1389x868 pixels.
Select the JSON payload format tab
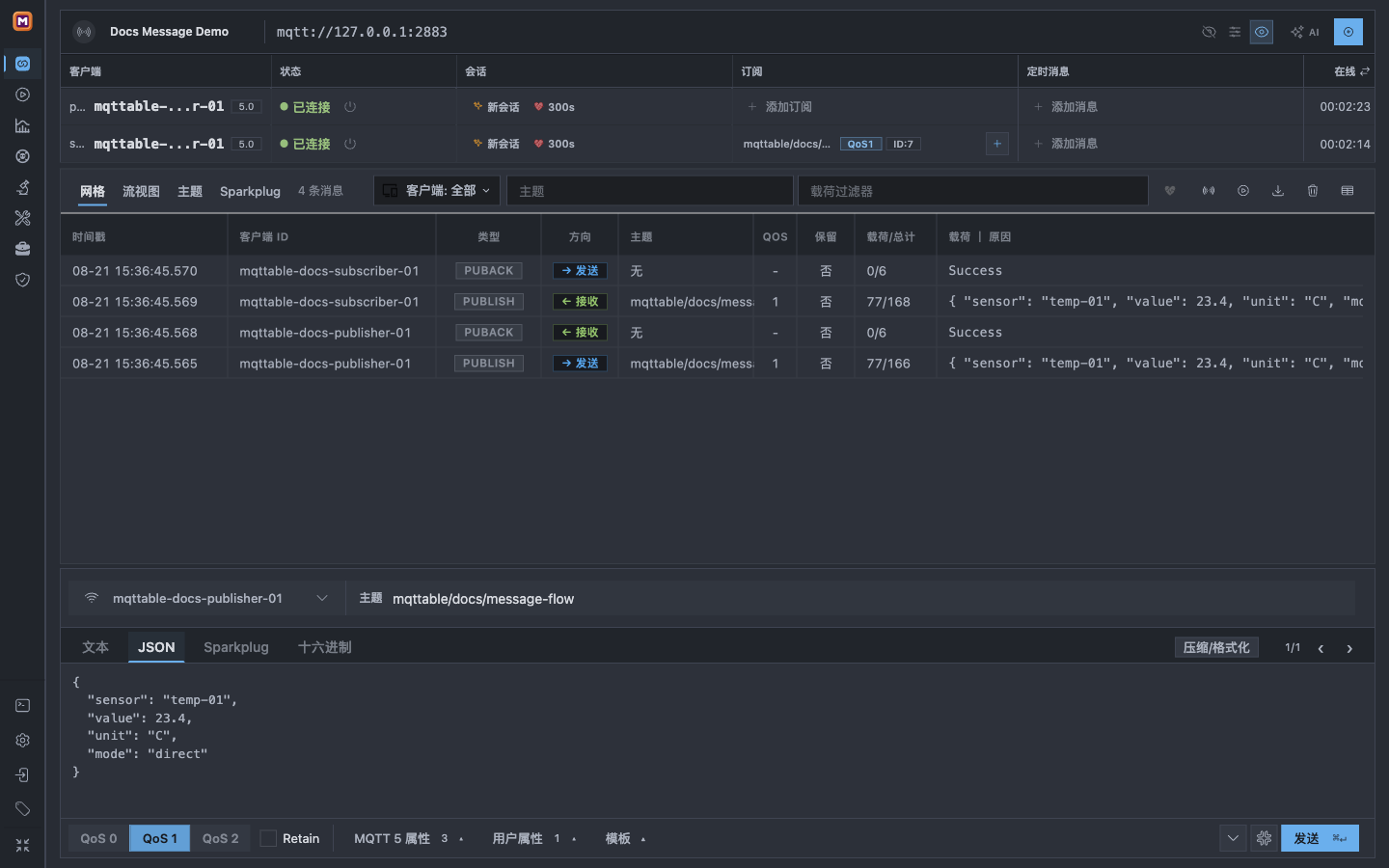click(x=156, y=647)
